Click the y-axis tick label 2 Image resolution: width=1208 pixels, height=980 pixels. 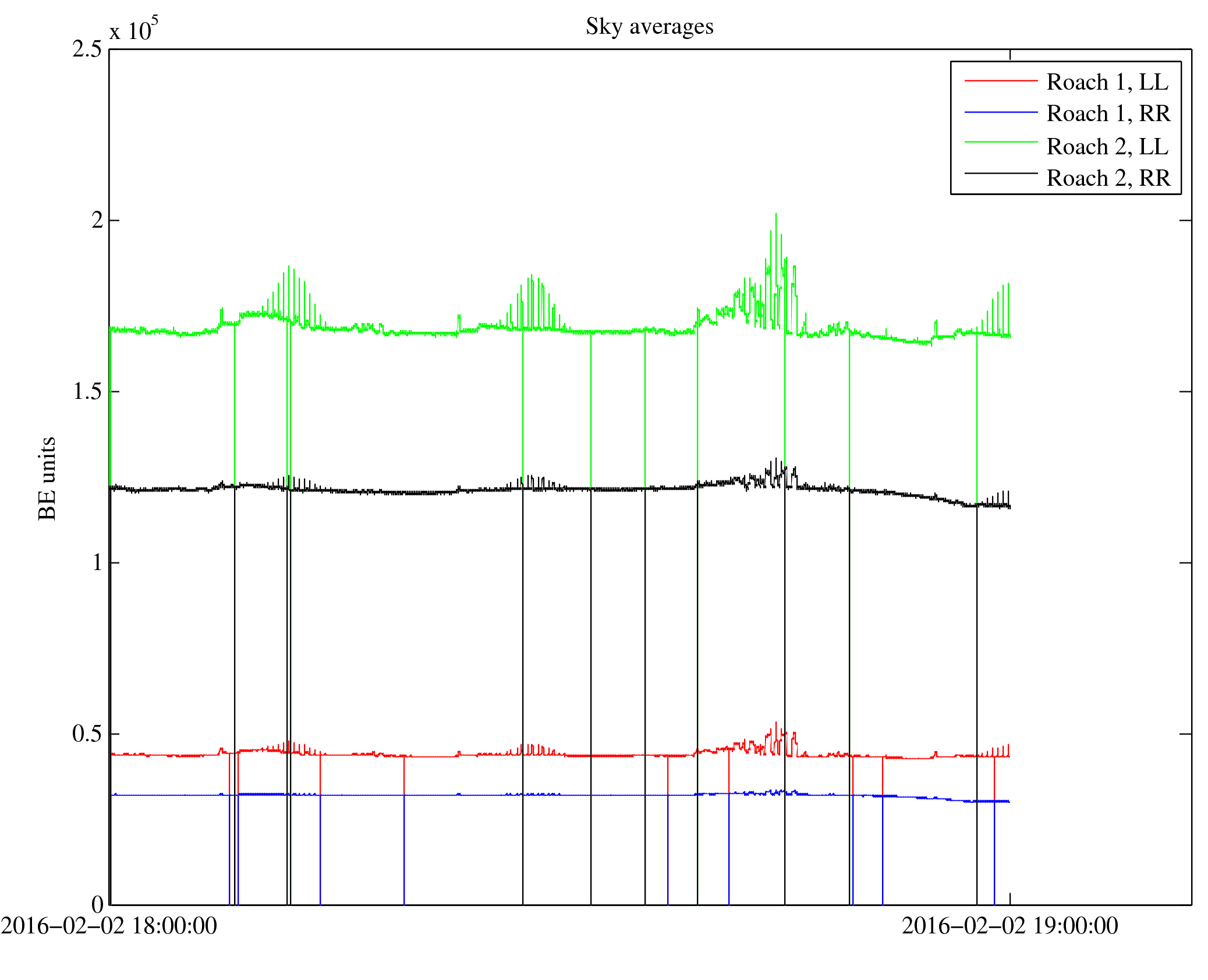[x=97, y=221]
